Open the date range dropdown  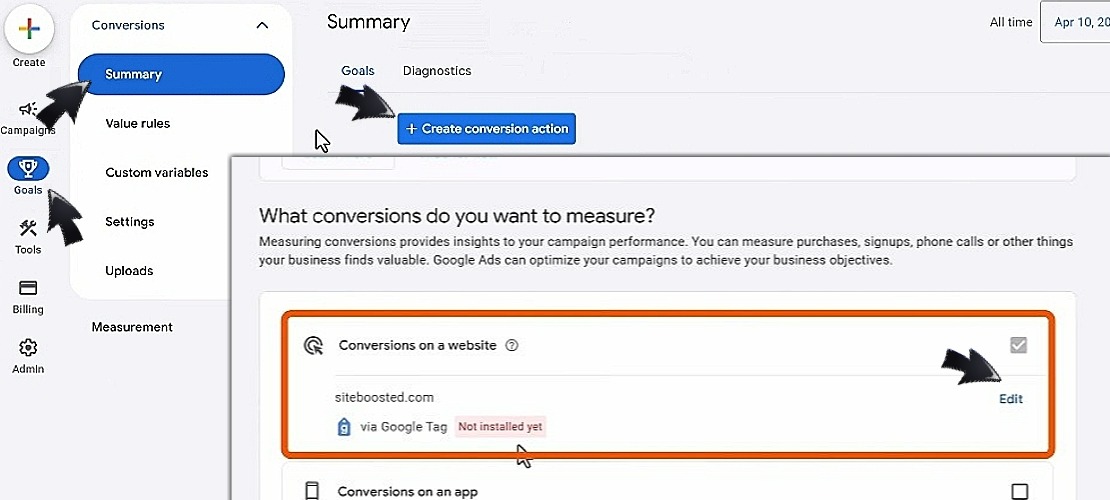1075,22
